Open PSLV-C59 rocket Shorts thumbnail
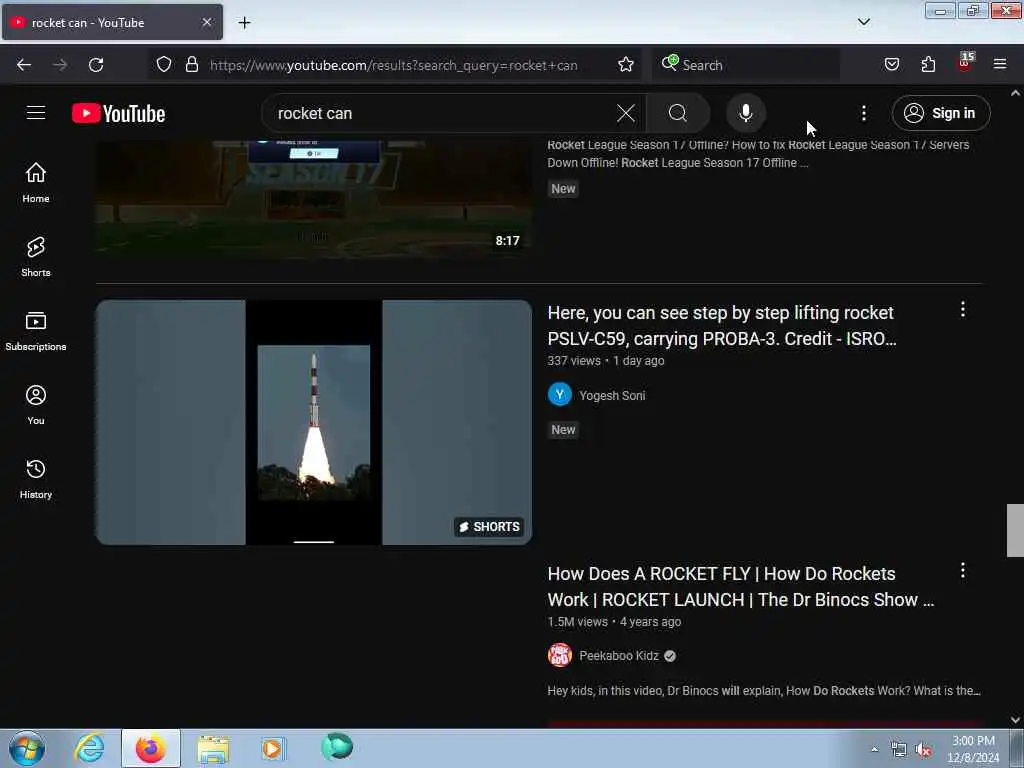 [314, 422]
